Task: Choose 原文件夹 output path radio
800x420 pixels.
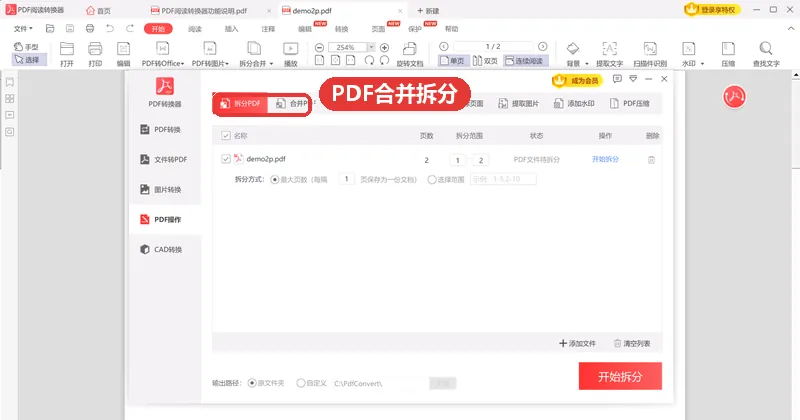Action: point(252,383)
